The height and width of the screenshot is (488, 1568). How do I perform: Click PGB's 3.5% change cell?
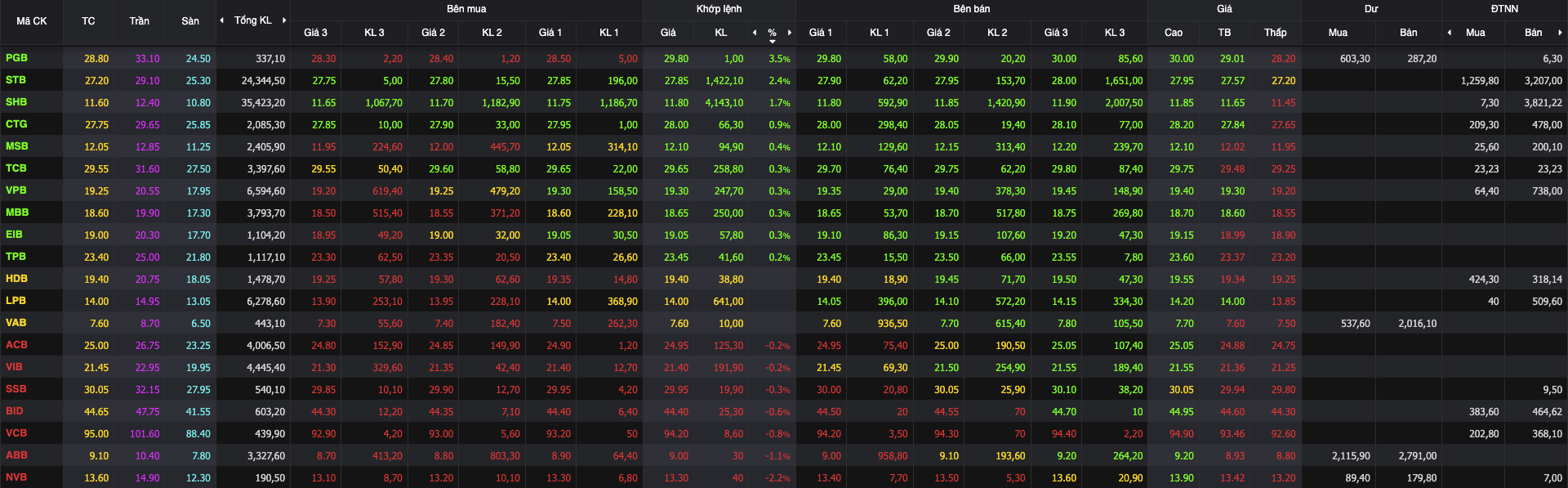point(779,59)
